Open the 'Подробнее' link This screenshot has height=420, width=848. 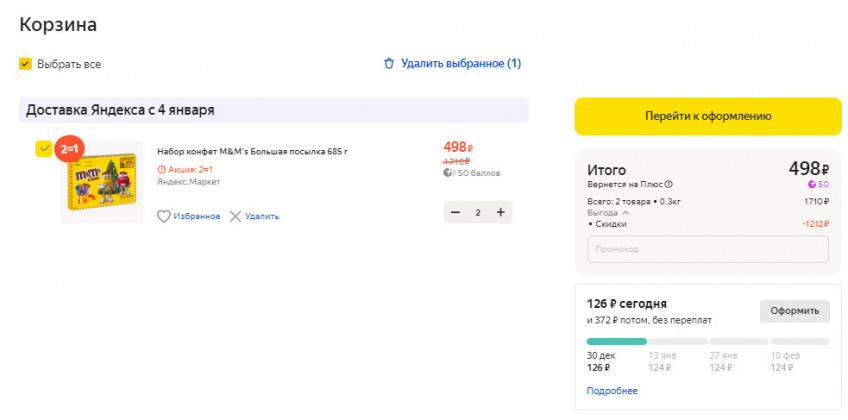pyautogui.click(x=612, y=390)
